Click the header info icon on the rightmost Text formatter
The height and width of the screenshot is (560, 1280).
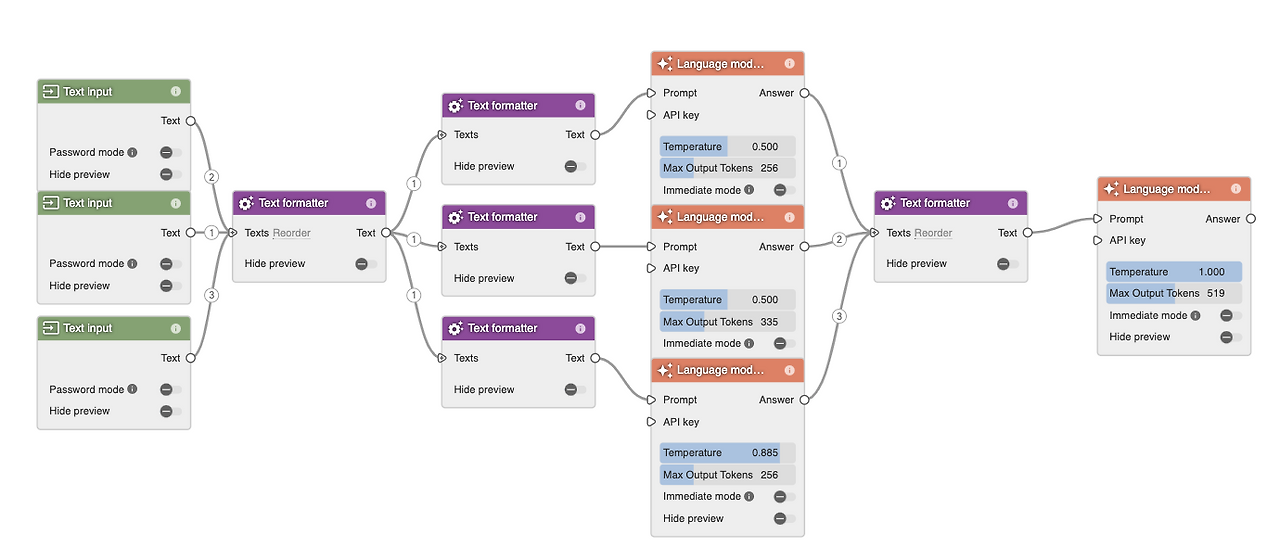(1013, 203)
